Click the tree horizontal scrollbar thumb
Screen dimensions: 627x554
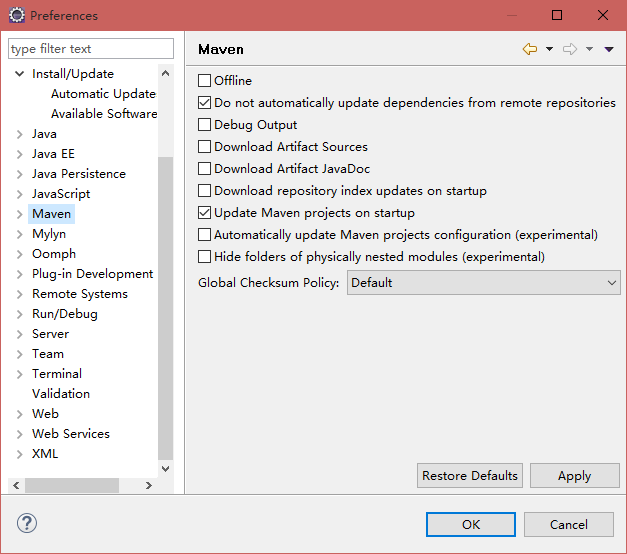72,485
